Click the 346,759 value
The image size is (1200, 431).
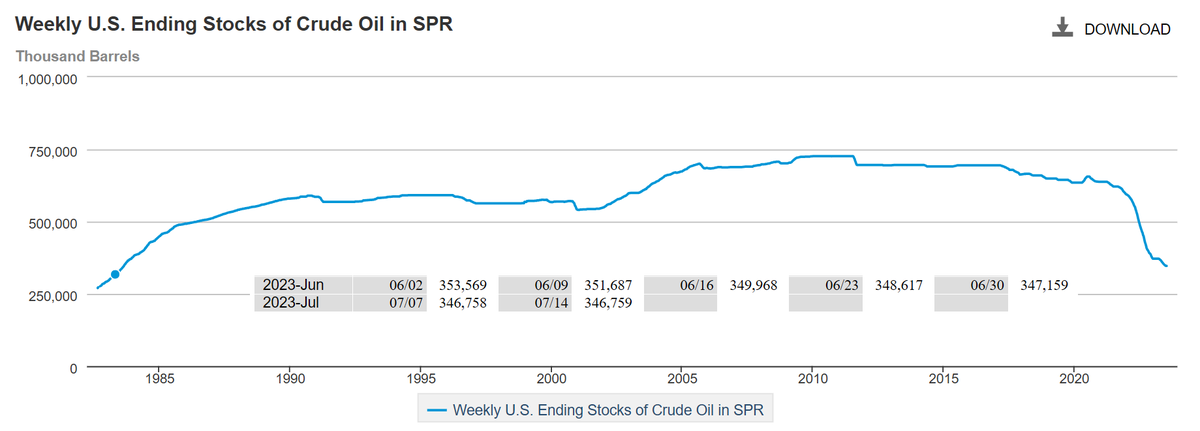coord(608,303)
